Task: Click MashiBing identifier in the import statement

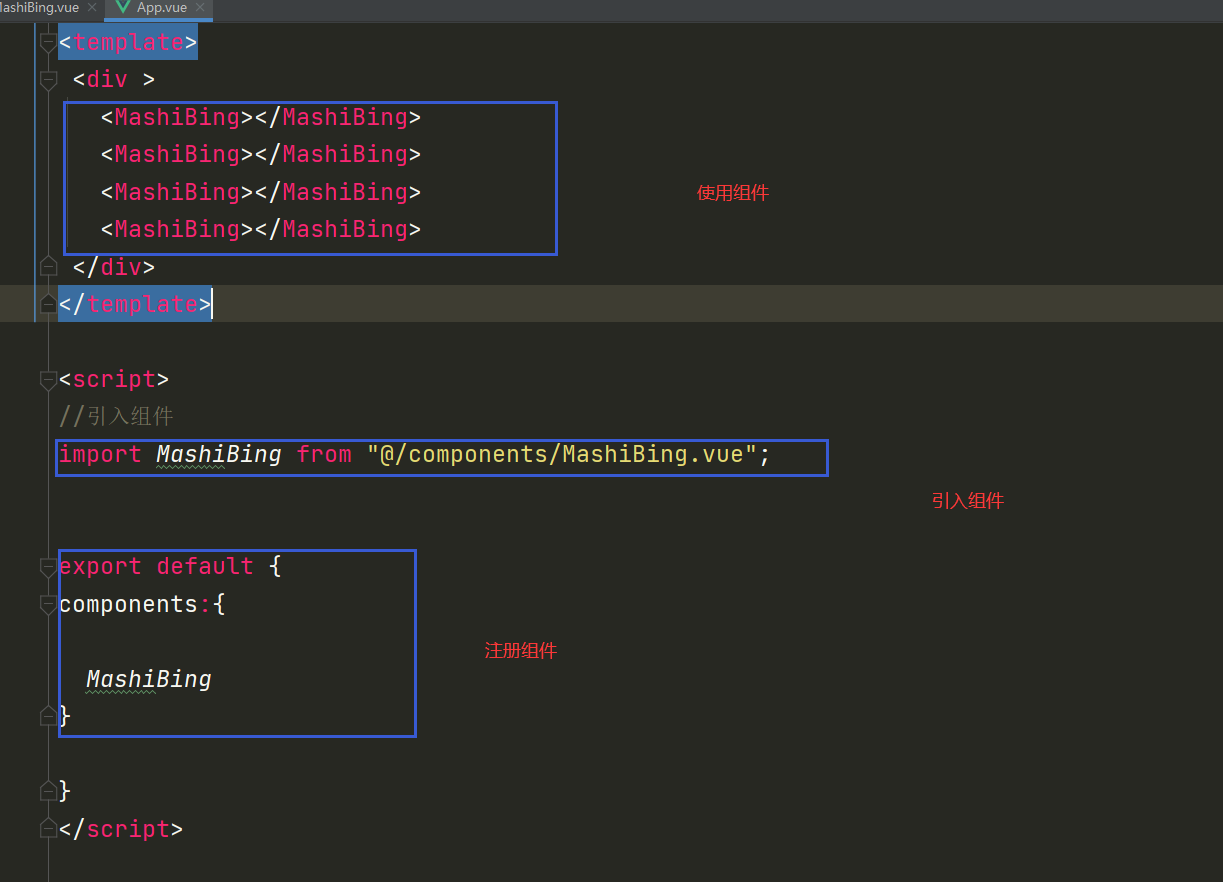Action: coord(219,454)
